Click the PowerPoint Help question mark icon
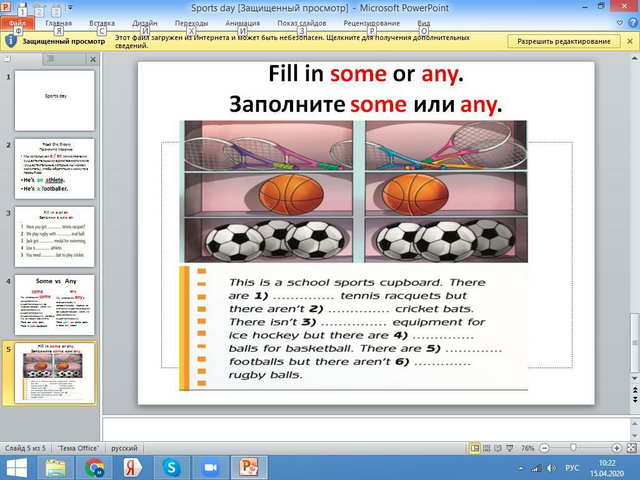The image size is (640, 480). click(x=632, y=23)
